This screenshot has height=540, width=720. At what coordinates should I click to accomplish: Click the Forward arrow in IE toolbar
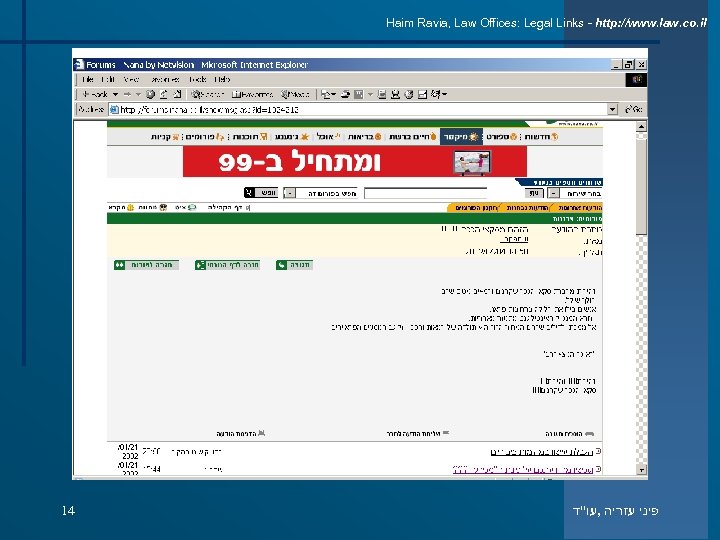click(128, 95)
